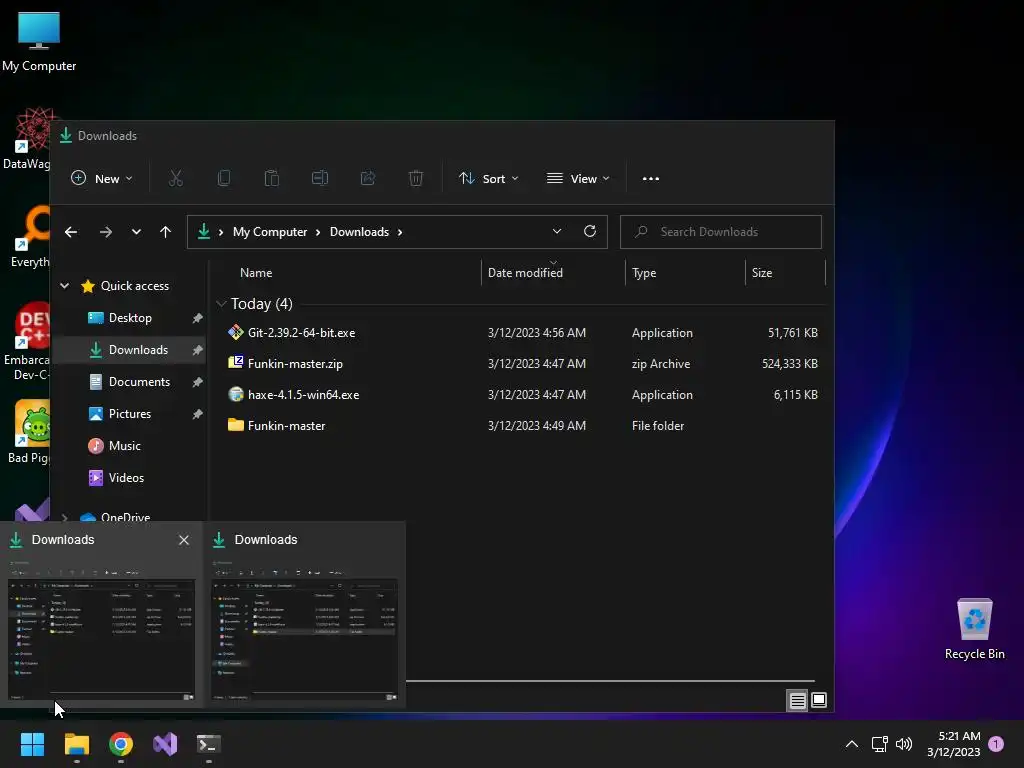Click the Search Downloads field

720,232
